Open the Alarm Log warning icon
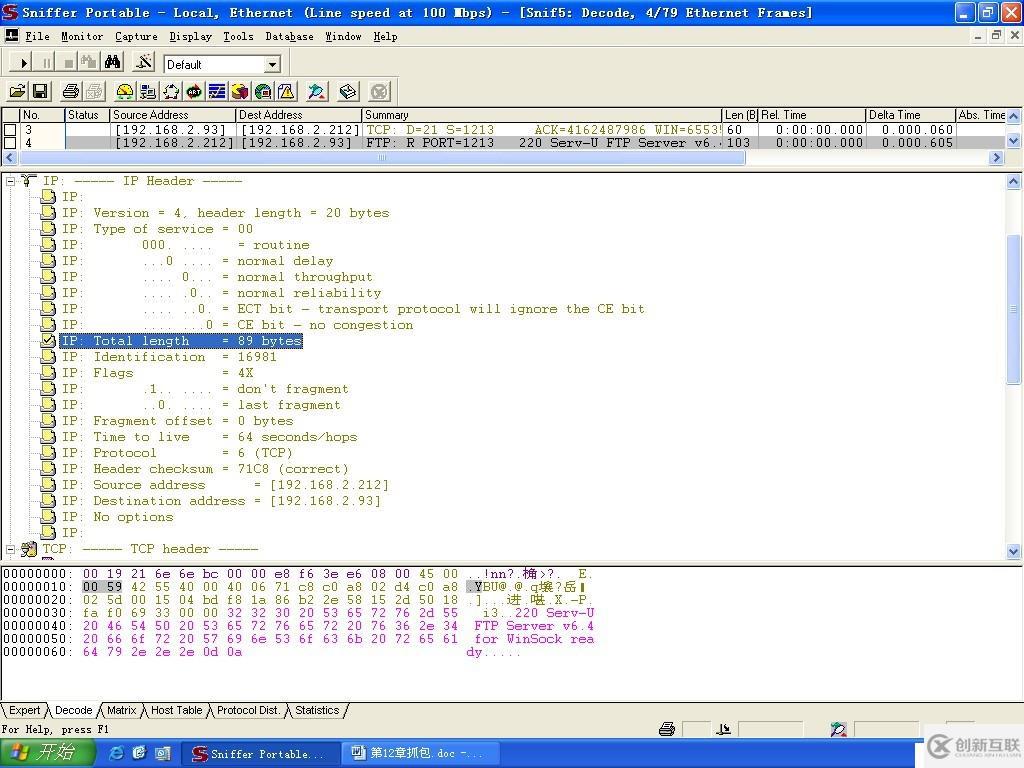 (286, 91)
